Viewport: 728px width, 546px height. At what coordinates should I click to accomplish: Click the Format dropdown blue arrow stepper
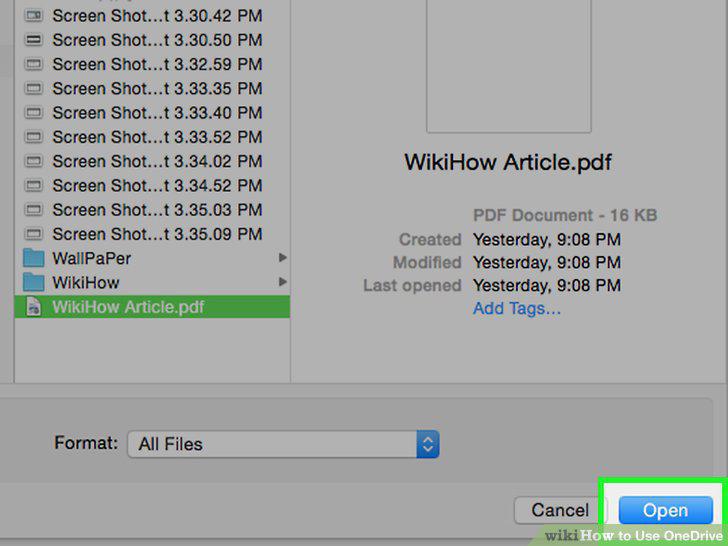tap(428, 444)
